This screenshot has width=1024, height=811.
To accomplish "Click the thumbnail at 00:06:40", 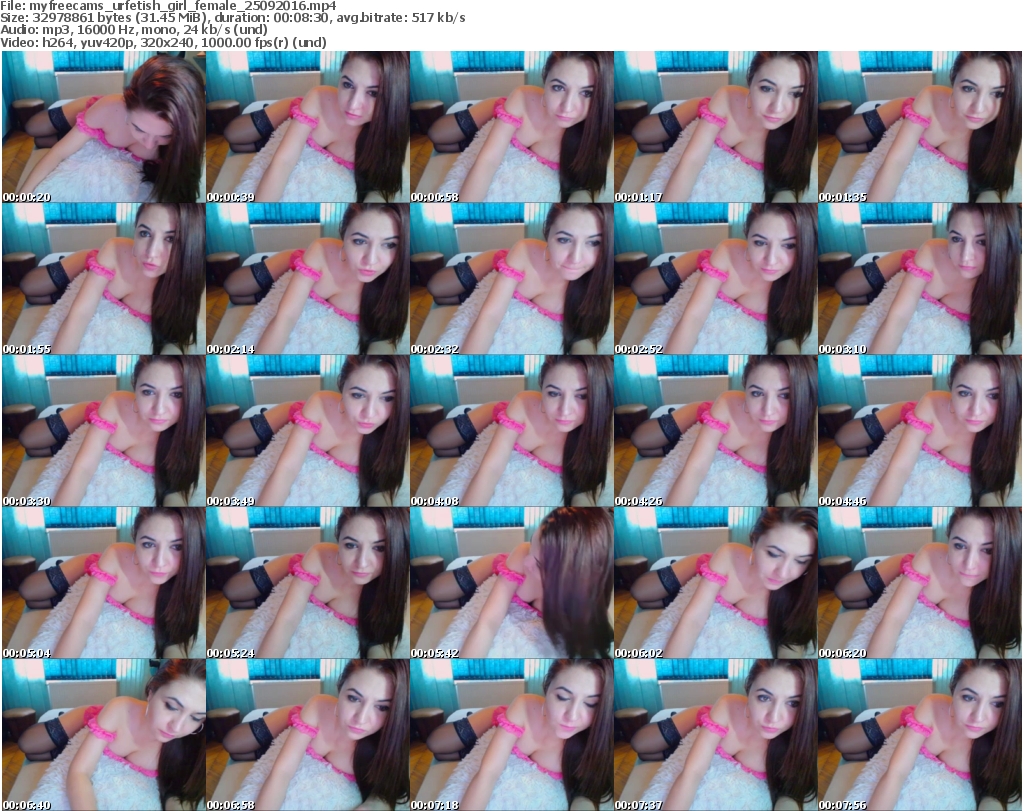I will click(103, 735).
